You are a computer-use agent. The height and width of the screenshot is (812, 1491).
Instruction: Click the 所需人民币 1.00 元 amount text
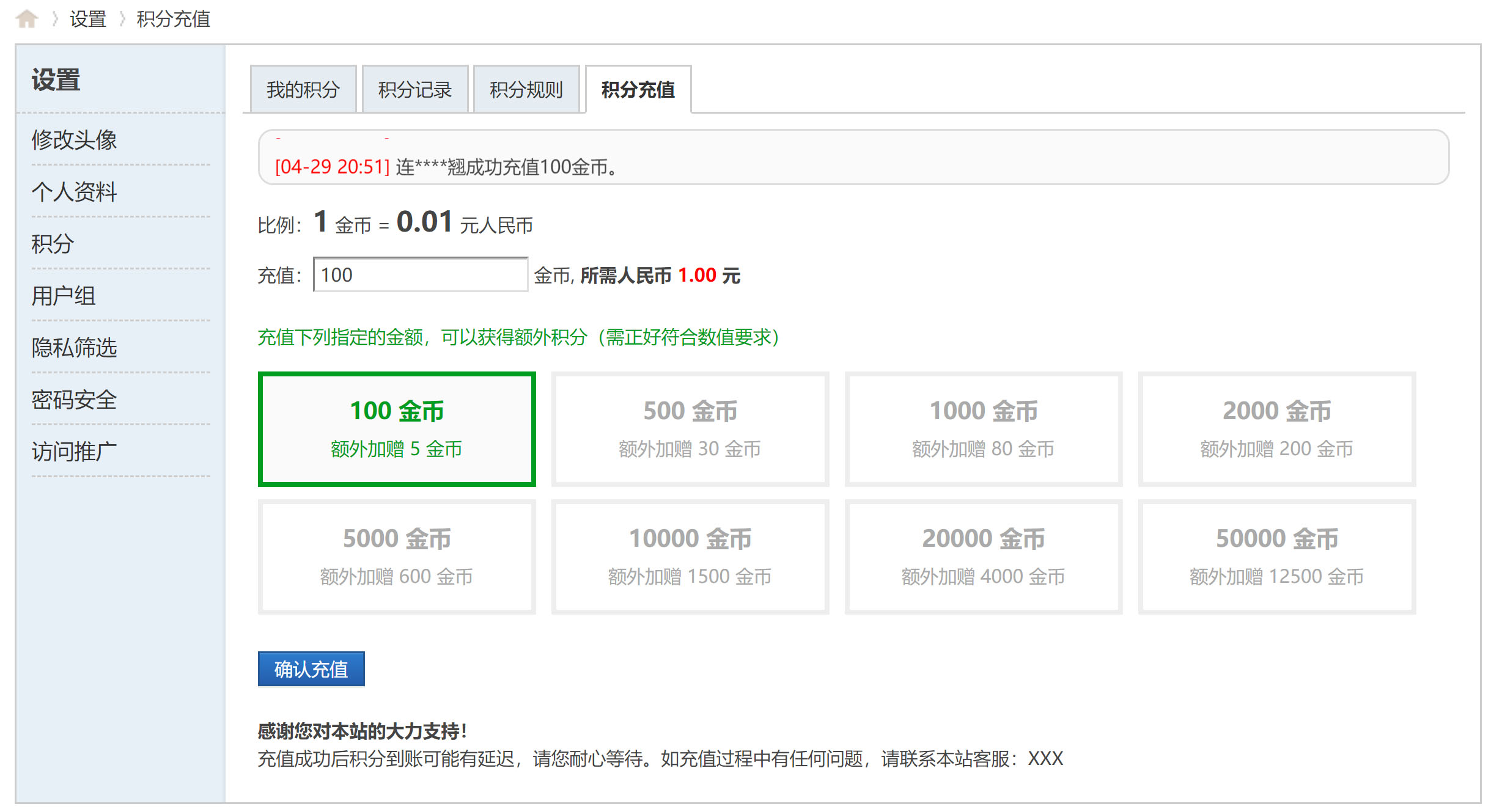(x=660, y=275)
